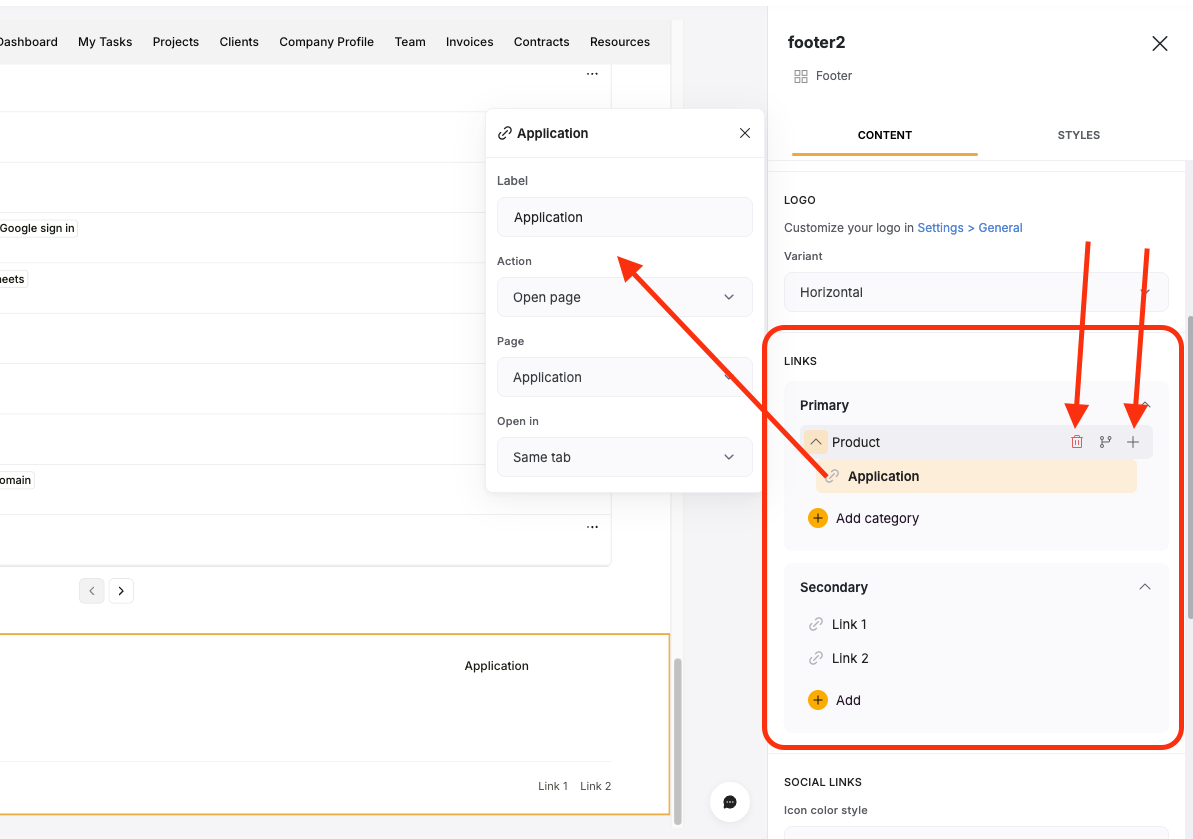The height and width of the screenshot is (839, 1193).
Task: Go to next page with right chevron
Action: (x=121, y=591)
